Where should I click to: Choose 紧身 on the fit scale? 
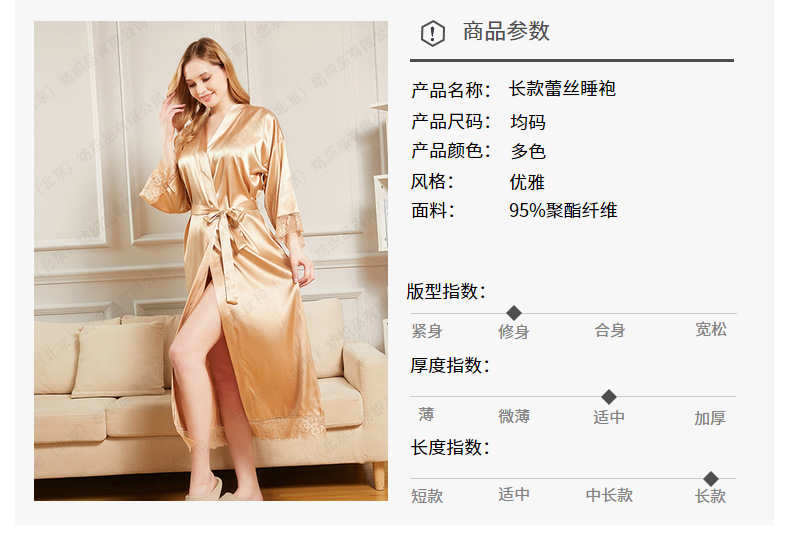[427, 331]
